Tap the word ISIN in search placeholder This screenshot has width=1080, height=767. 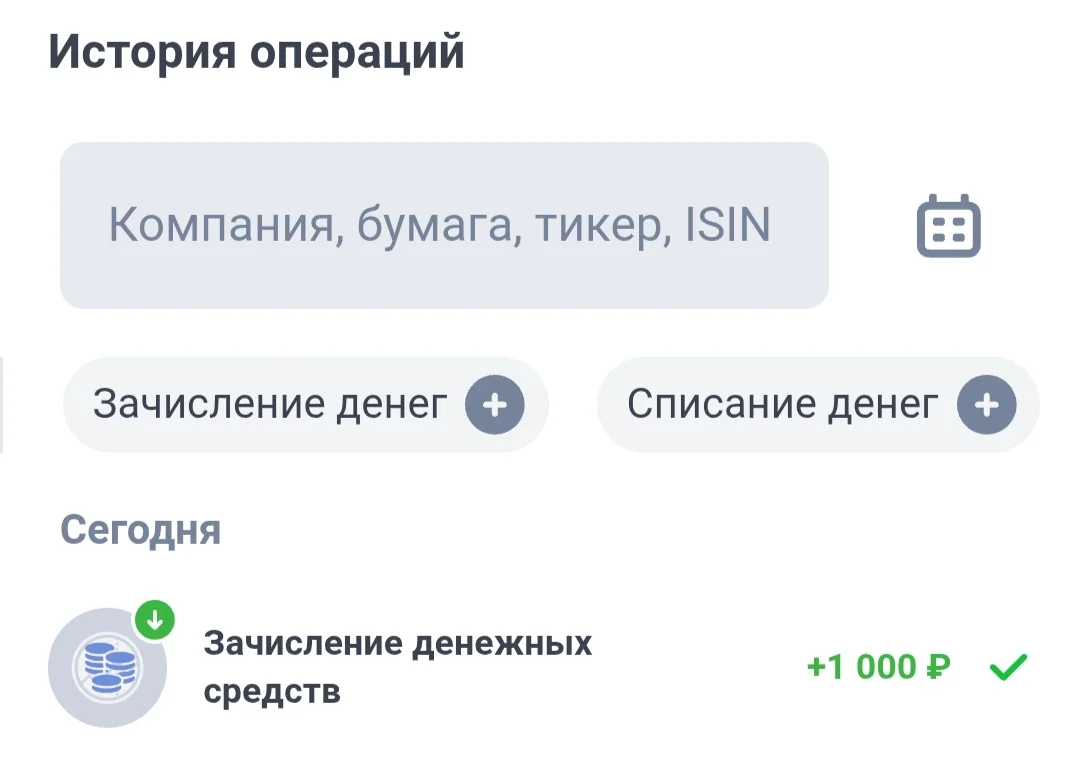[727, 226]
